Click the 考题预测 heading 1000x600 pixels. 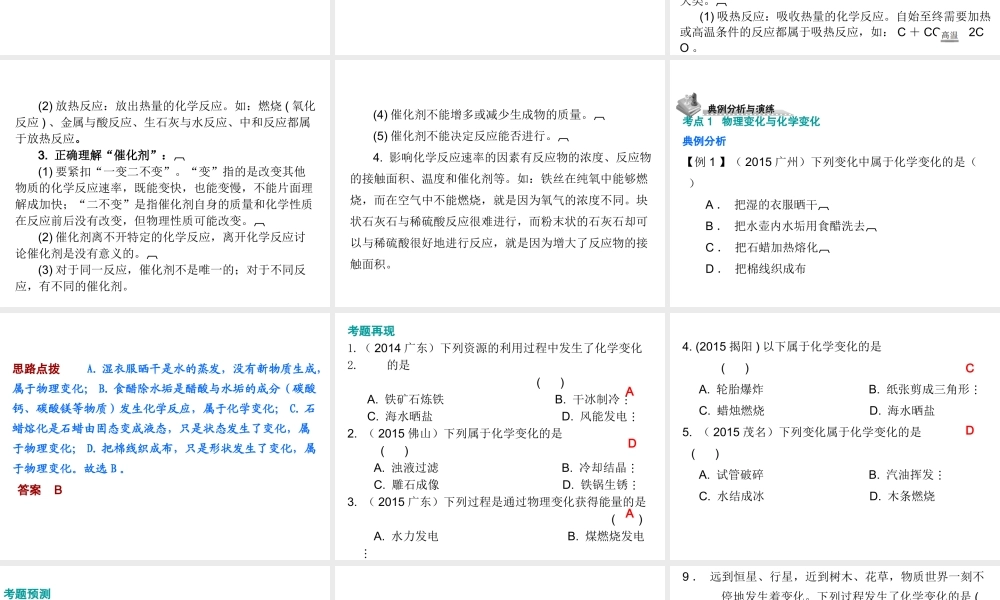click(27, 594)
